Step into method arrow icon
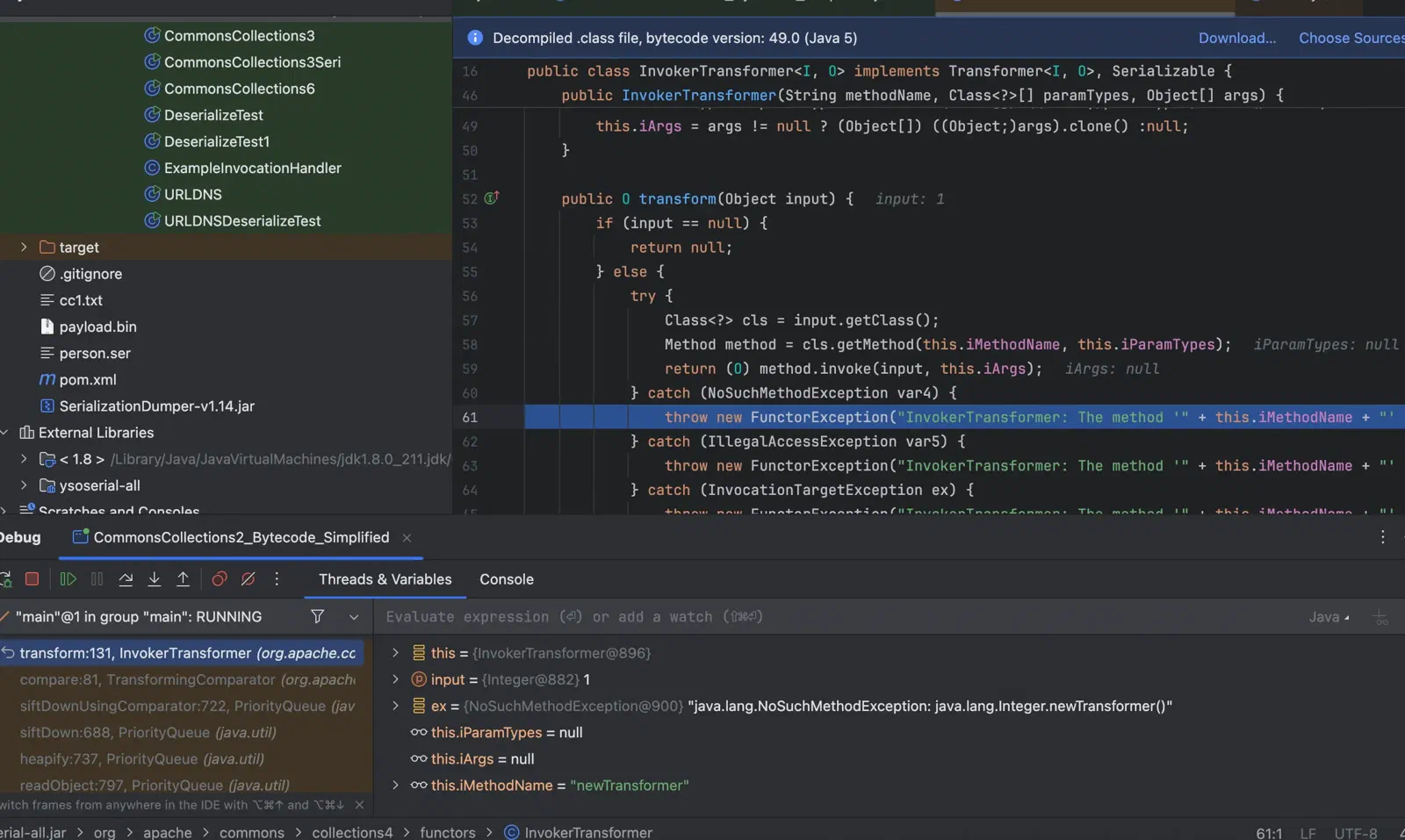This screenshot has width=1405, height=840. 155,579
